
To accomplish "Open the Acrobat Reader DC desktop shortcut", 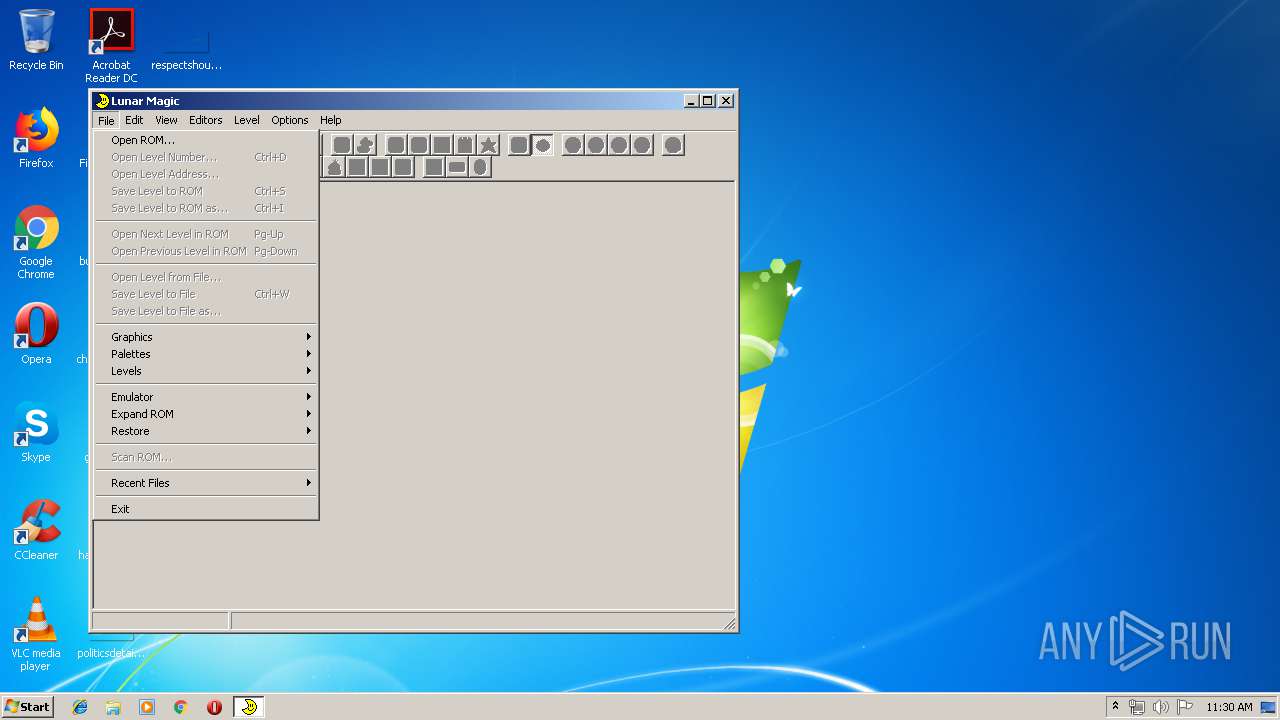I will (x=111, y=46).
